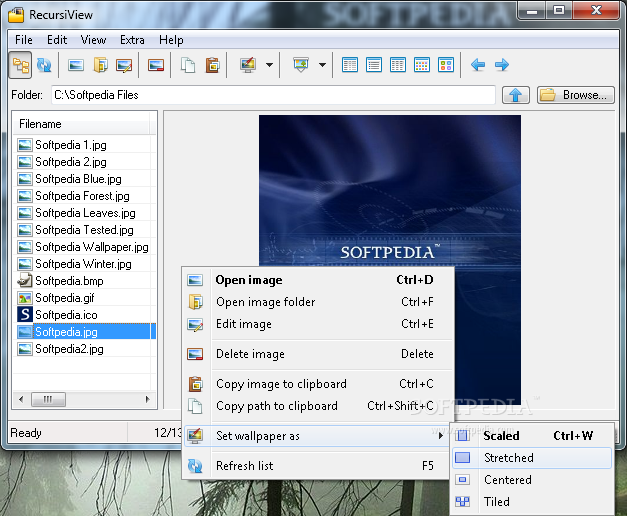Select Softpedia Winter.jpg in the list
Viewport: 627px width, 516px height.
pos(84,264)
